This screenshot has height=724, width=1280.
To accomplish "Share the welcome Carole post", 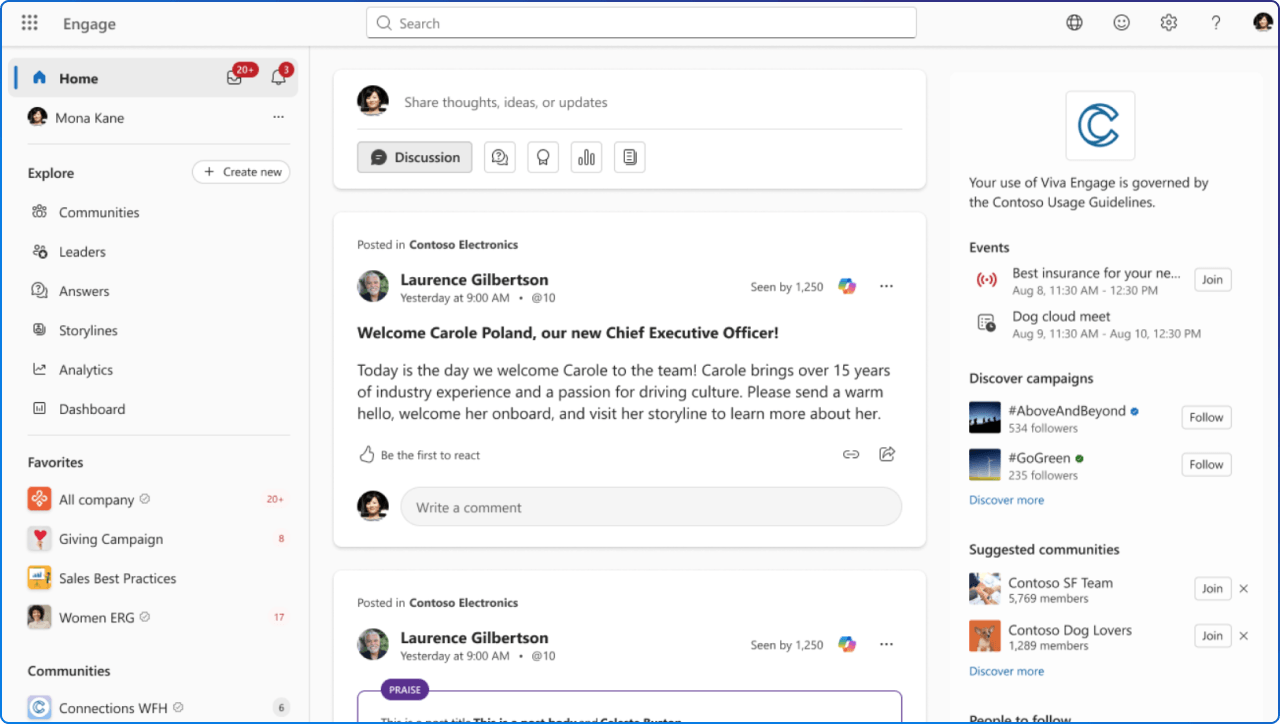I will (x=887, y=455).
